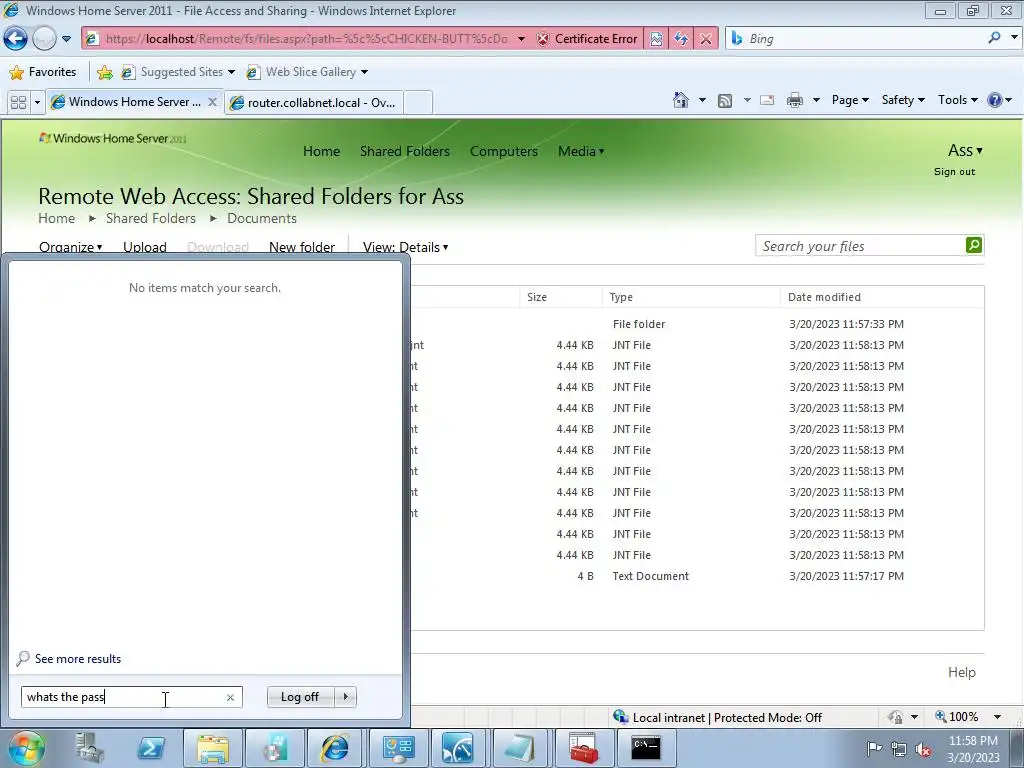Screen dimensions: 1024x768
Task: Expand the address bar URL dropdown
Action: (x=521, y=39)
